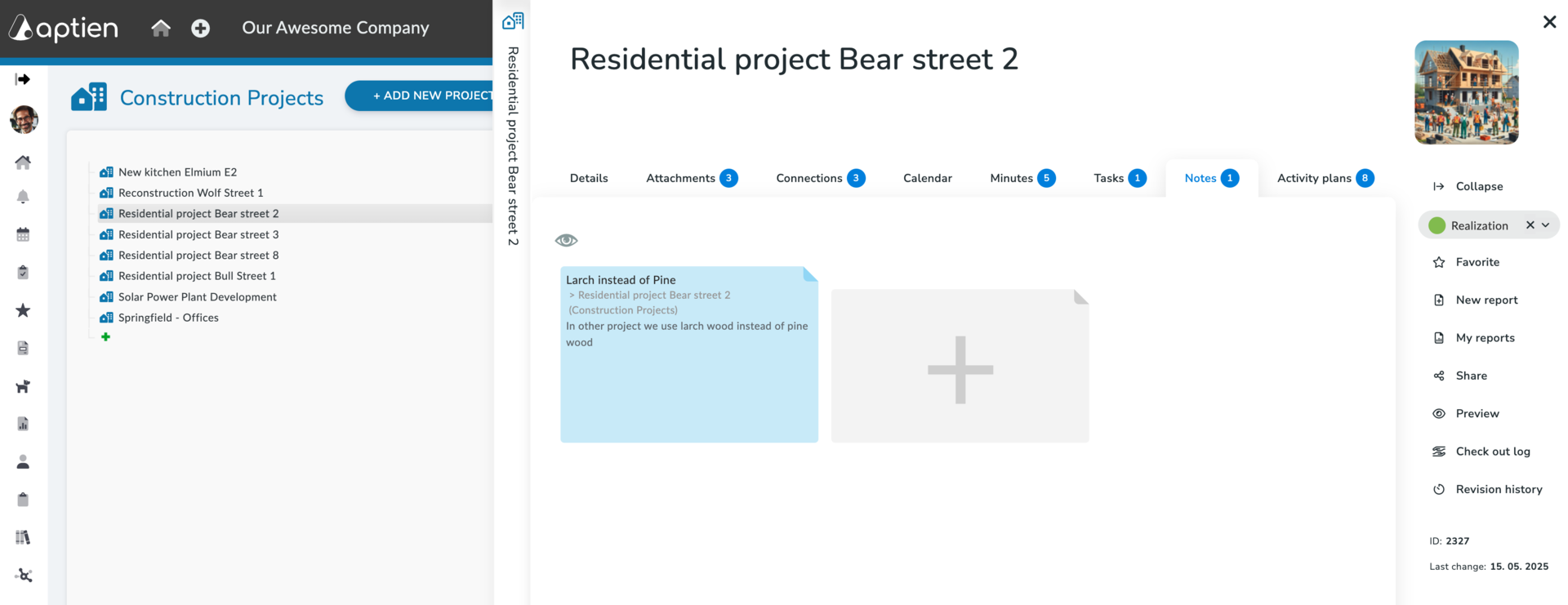
Task: Open the chart report icon in sidebar
Action: (x=23, y=424)
